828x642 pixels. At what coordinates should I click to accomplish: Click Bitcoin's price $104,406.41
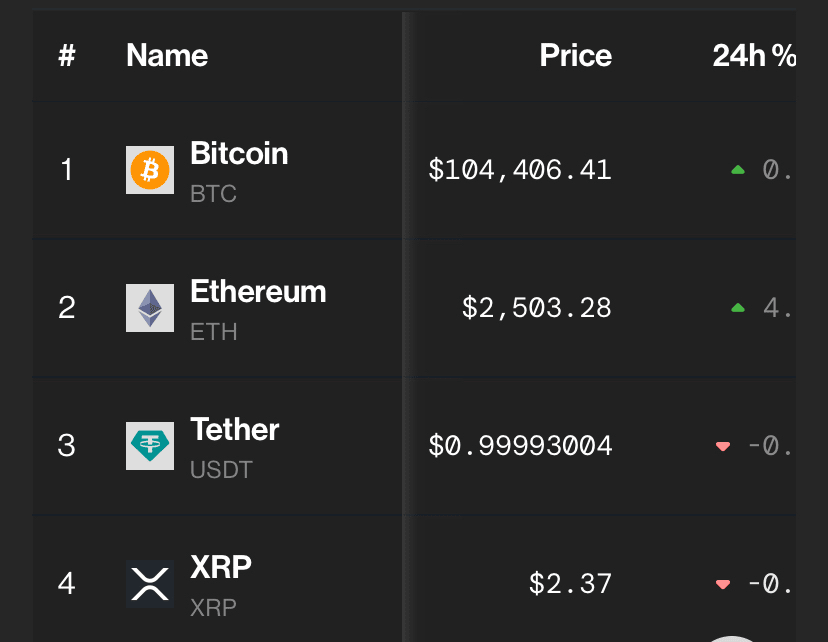pos(519,170)
